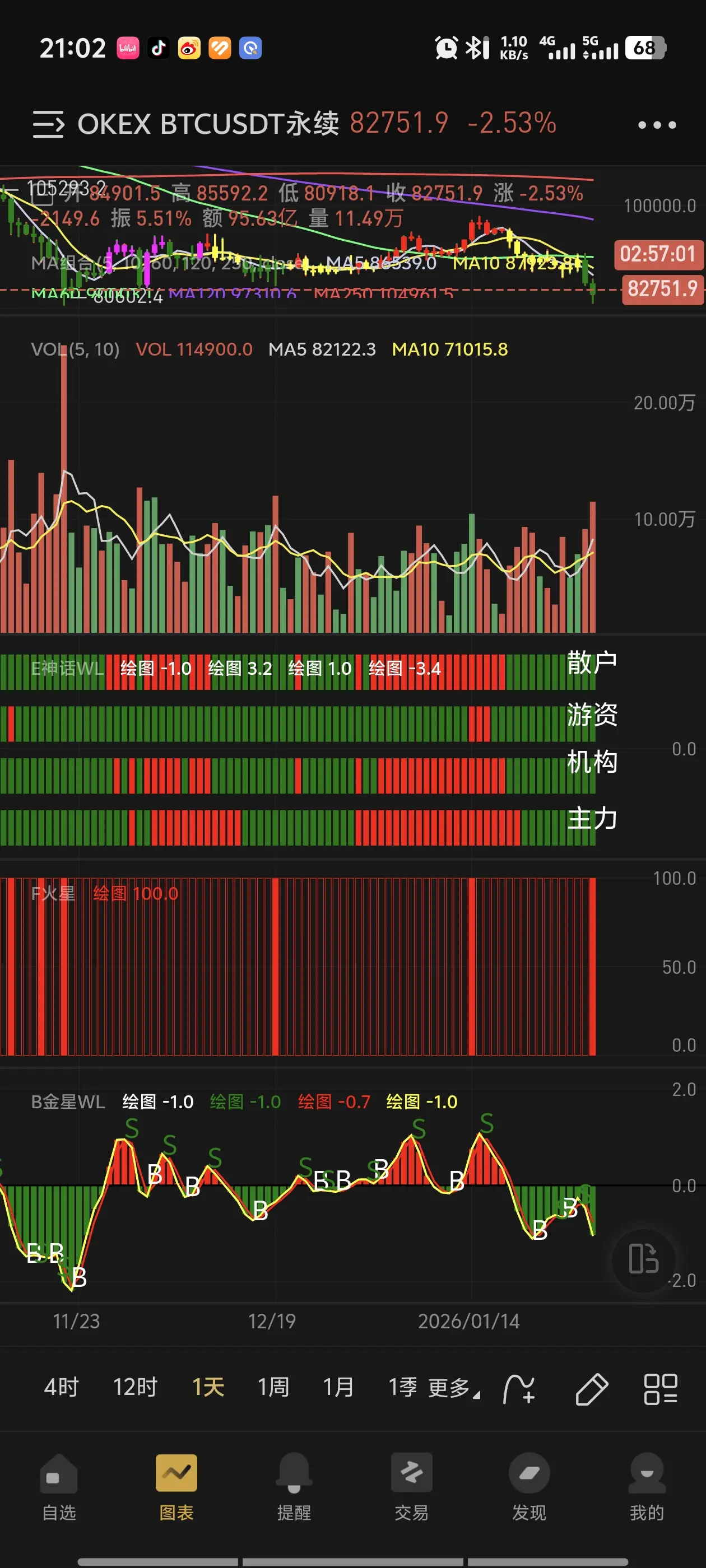Viewport: 706px width, 1568px height.
Task: Open the 交易 trade icon
Action: coord(411,1473)
